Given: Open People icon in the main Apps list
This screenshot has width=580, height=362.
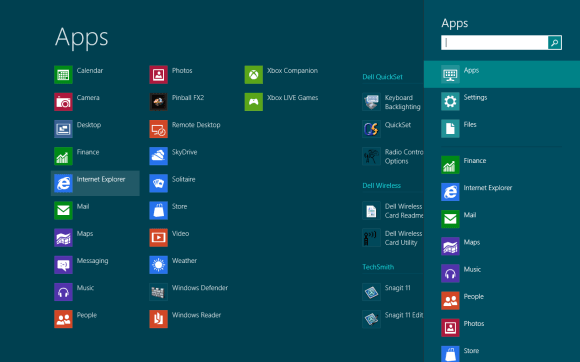Looking at the screenshot, I should [63, 319].
